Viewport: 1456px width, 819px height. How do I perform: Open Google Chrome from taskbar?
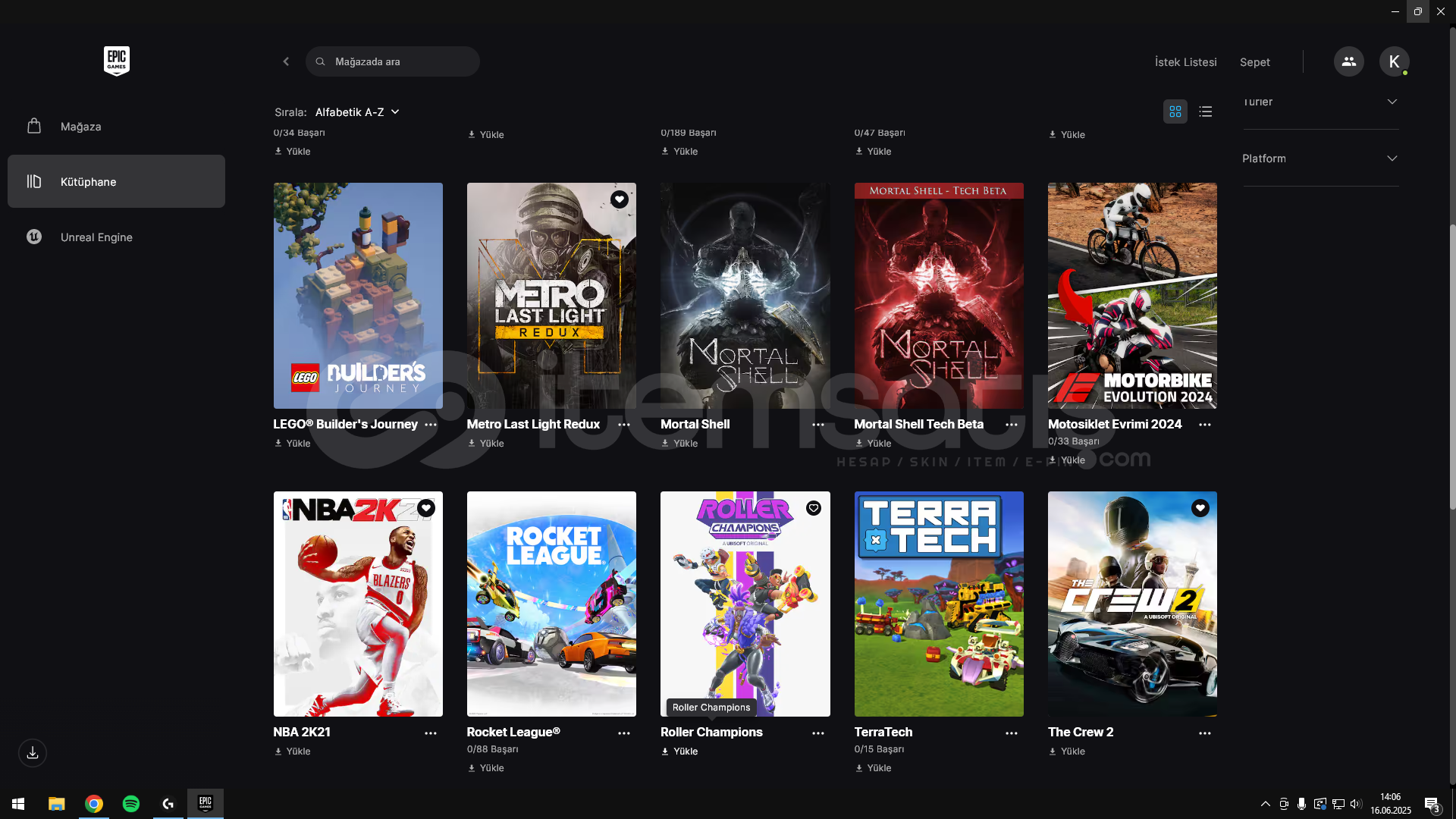pos(94,804)
